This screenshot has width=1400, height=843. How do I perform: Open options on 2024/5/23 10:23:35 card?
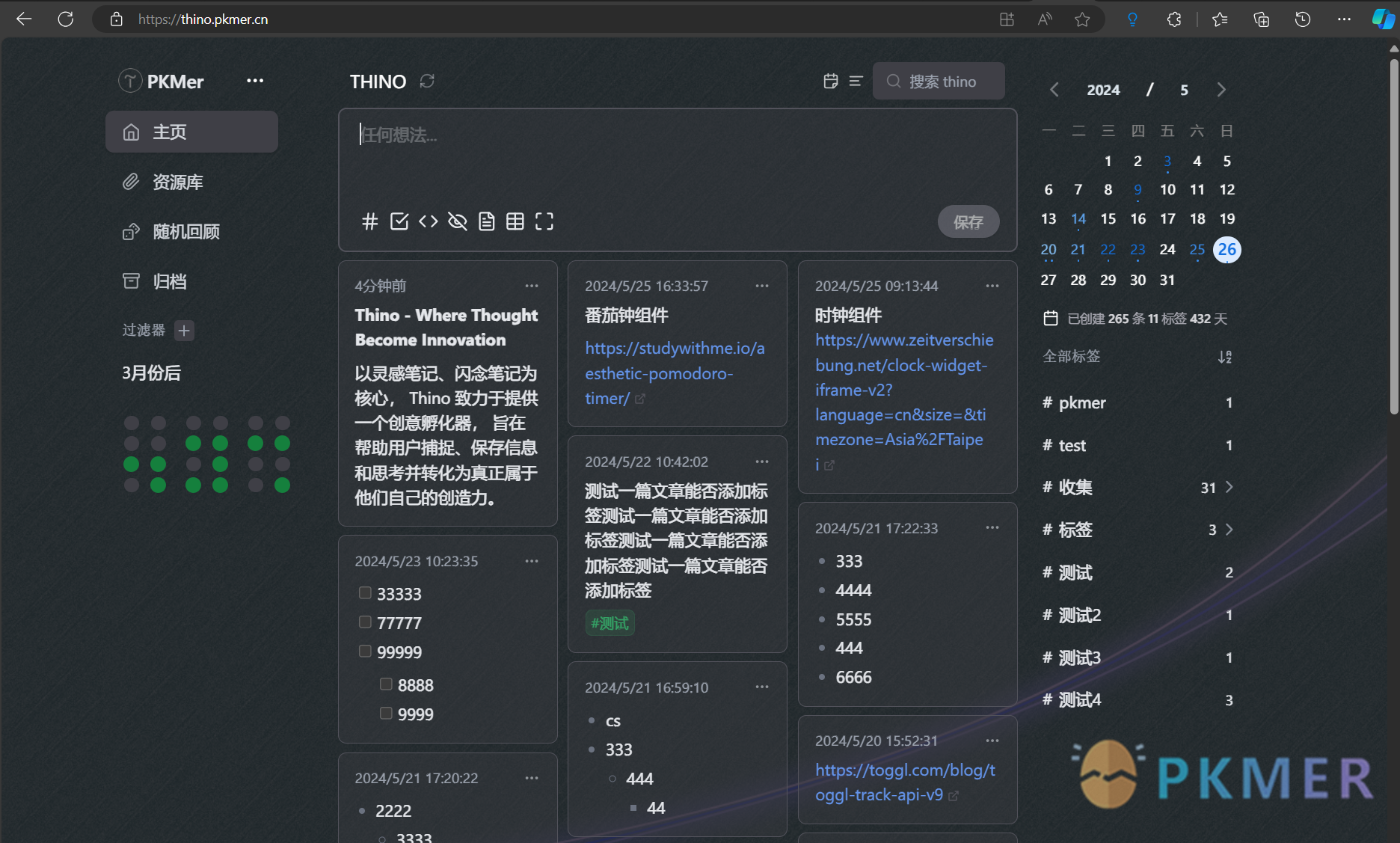pos(532,561)
